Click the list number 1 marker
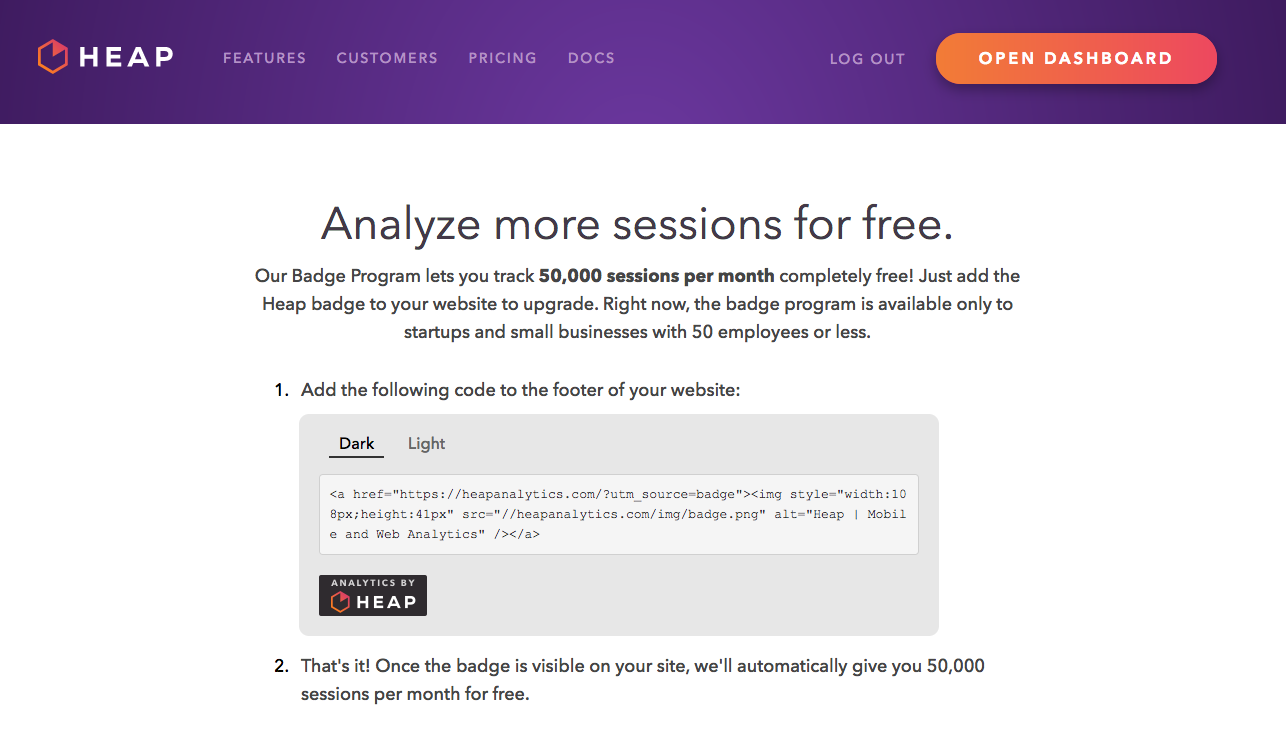1286x745 pixels. (x=282, y=390)
